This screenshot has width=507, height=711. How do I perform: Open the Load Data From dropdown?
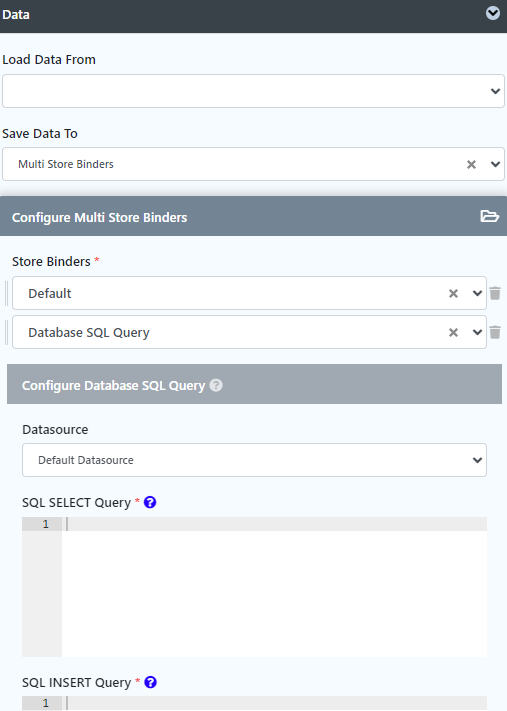[x=253, y=91]
